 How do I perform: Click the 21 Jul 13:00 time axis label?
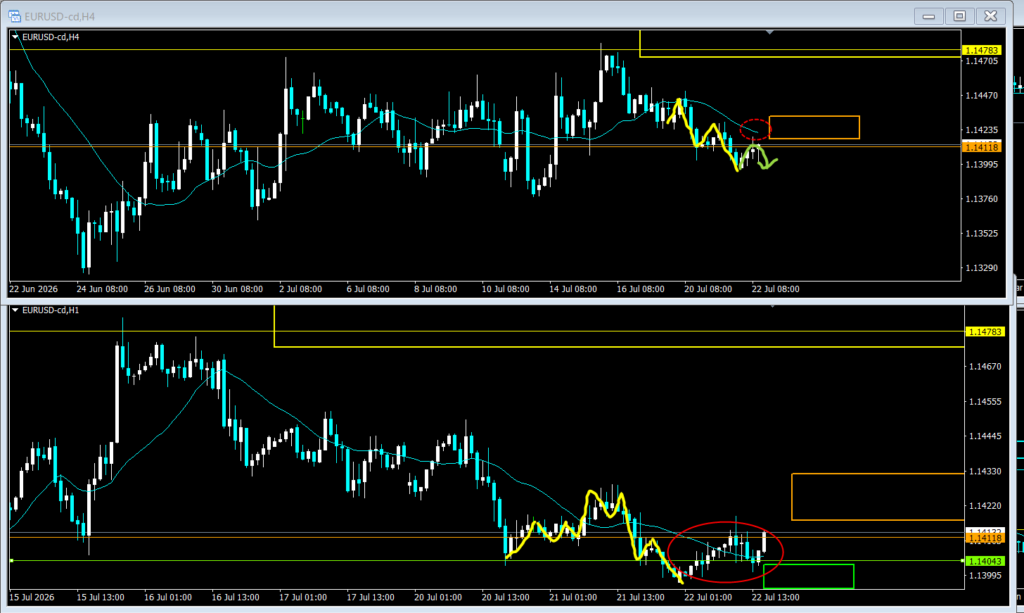tap(641, 597)
